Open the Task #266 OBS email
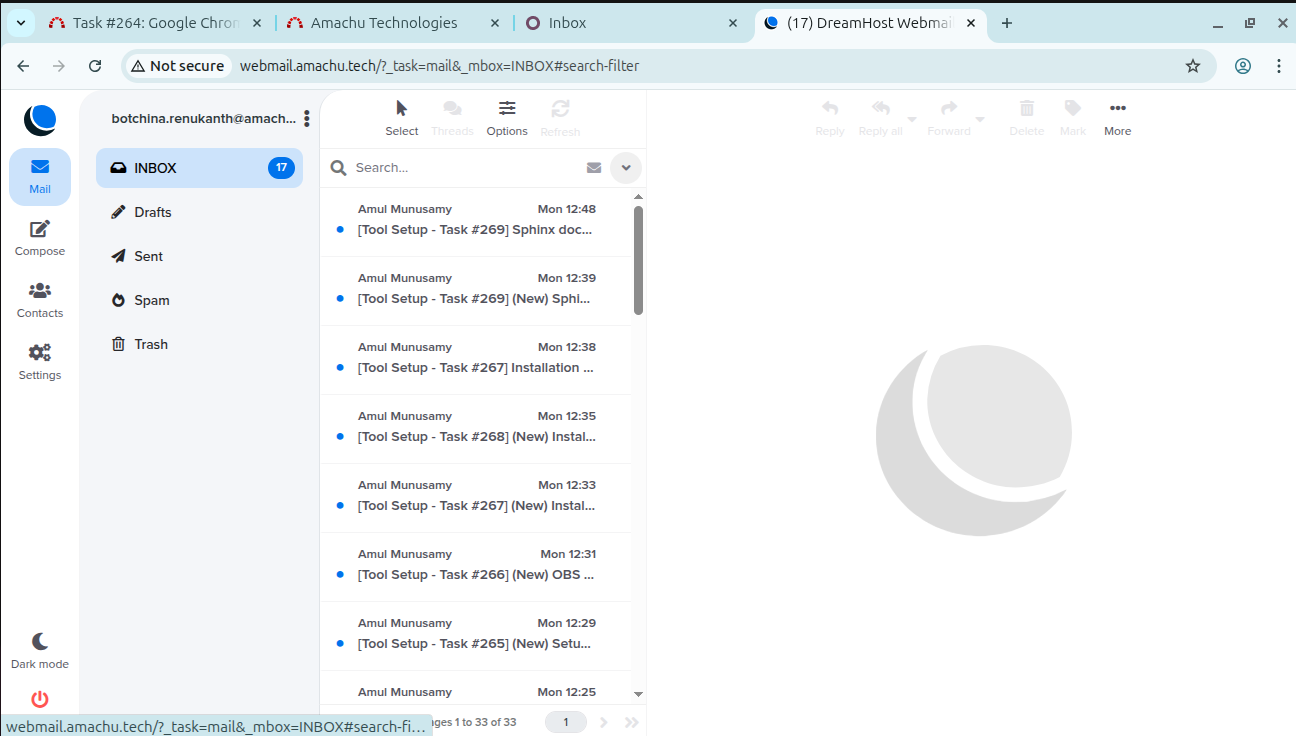1296x736 pixels. pos(475,574)
